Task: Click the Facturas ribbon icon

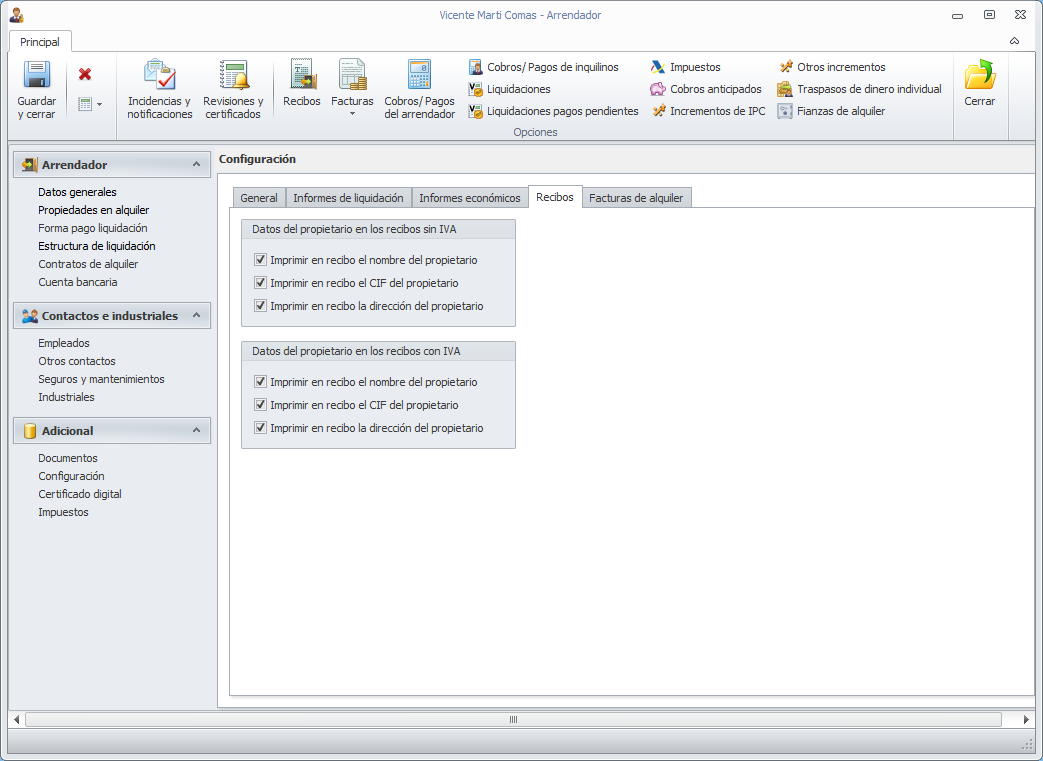Action: 352,75
